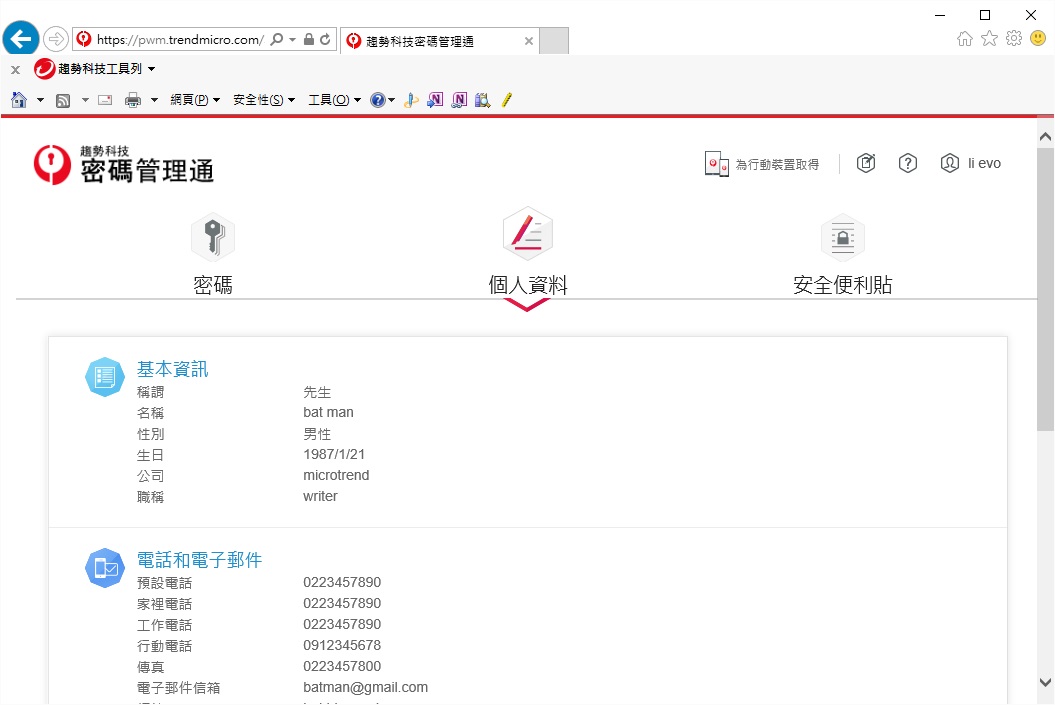
Task: Click the fax number 0223457800
Action: [342, 666]
